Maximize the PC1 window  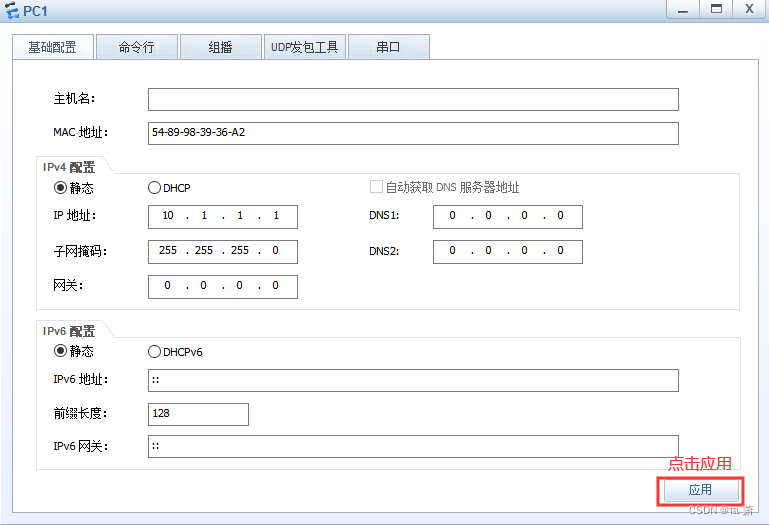coord(716,9)
